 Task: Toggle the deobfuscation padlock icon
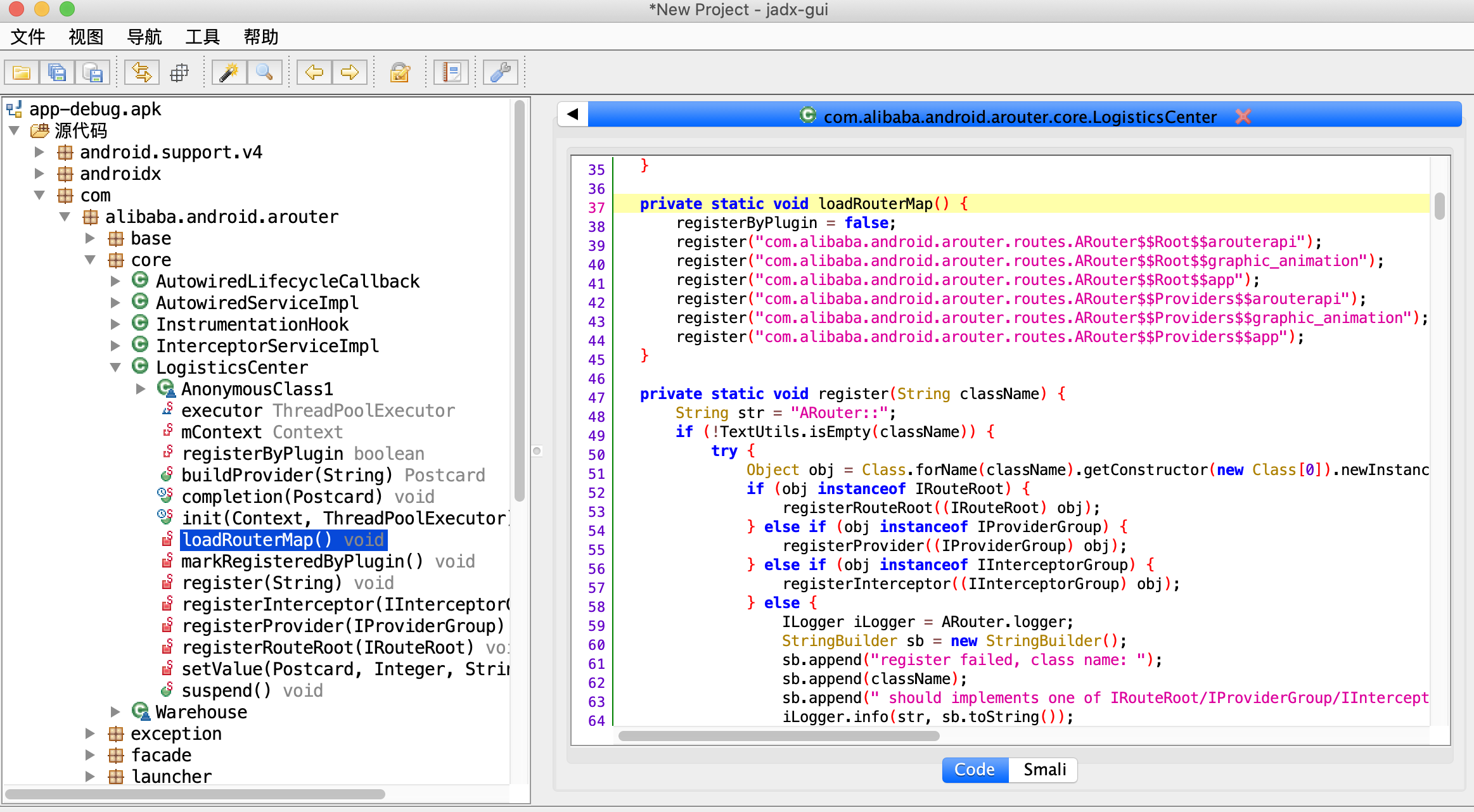(x=400, y=73)
